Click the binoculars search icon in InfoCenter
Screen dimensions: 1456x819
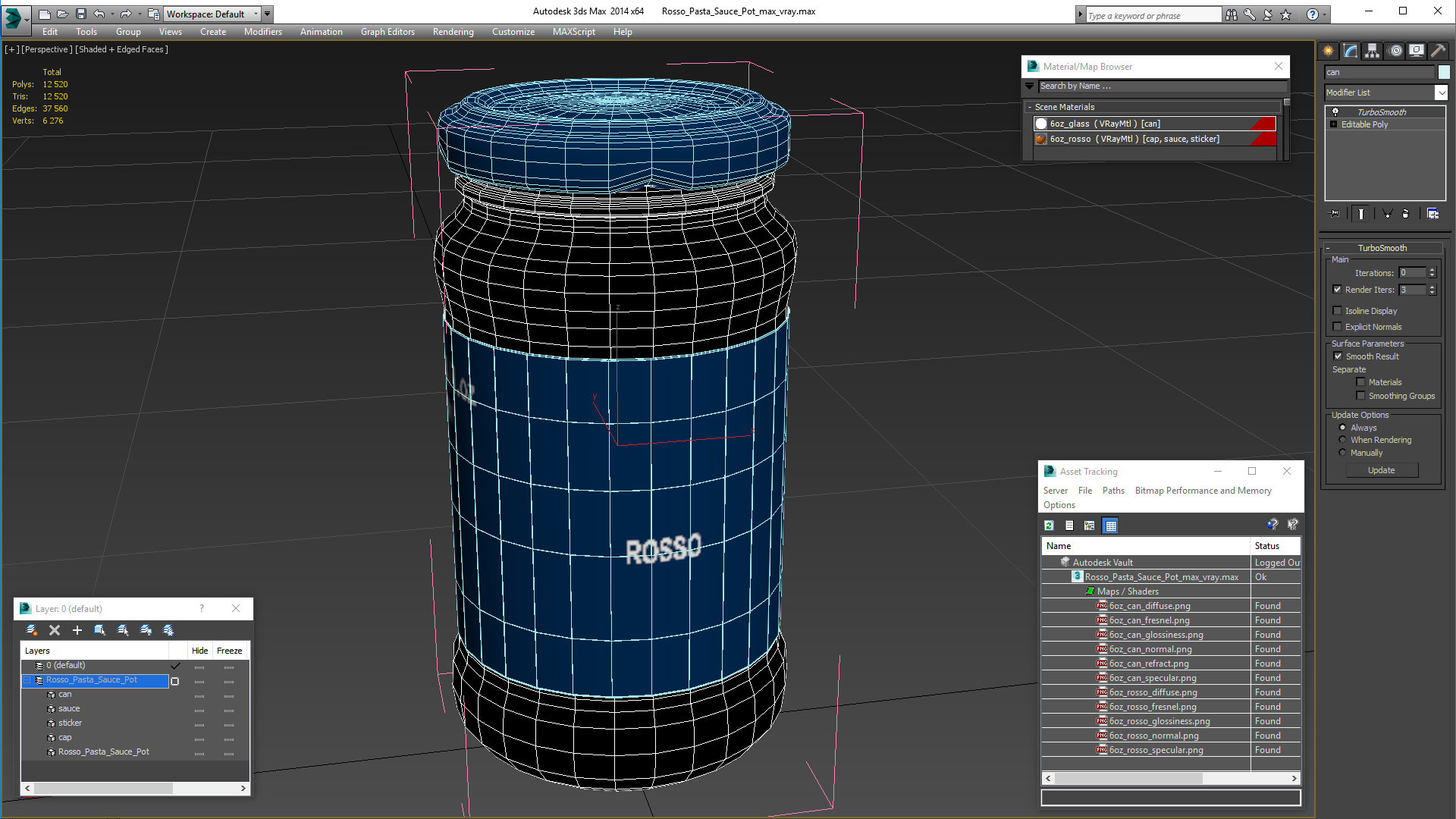pos(1231,14)
